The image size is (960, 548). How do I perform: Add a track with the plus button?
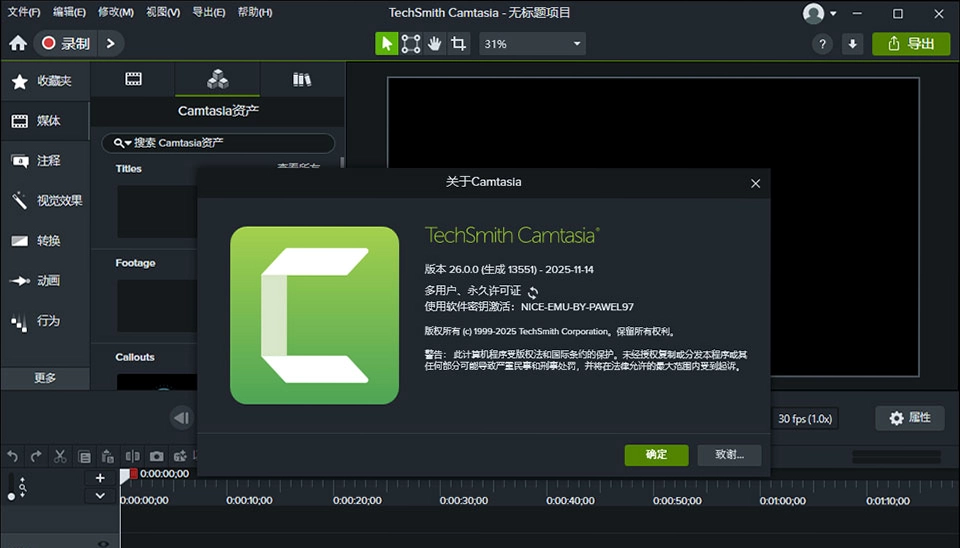[x=100, y=478]
